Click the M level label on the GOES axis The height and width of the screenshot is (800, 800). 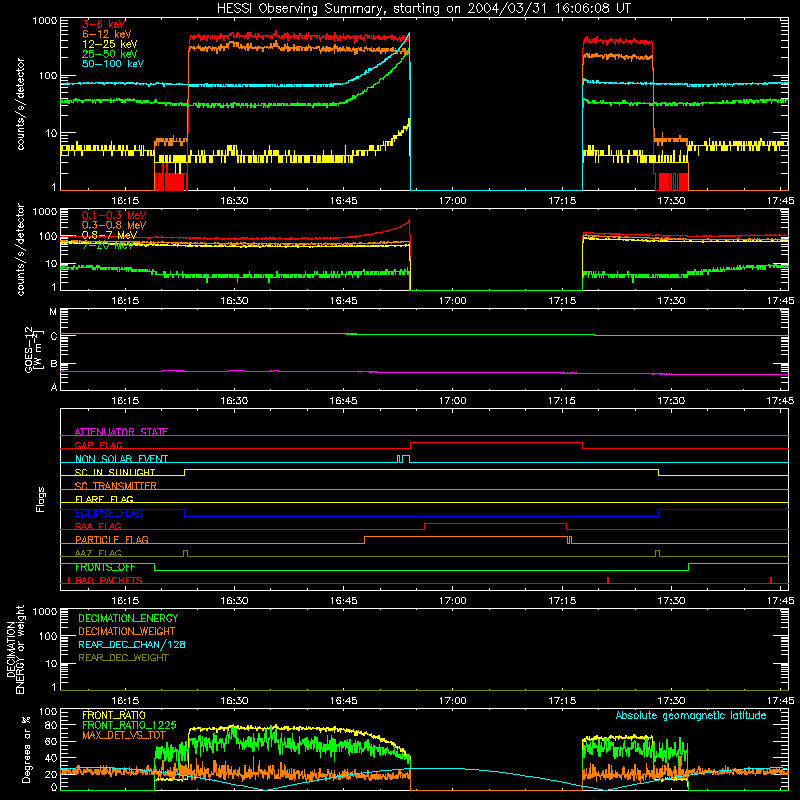pyautogui.click(x=53, y=312)
